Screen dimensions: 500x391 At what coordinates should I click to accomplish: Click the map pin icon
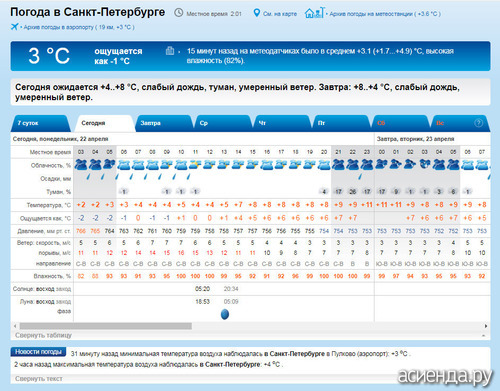(256, 13)
